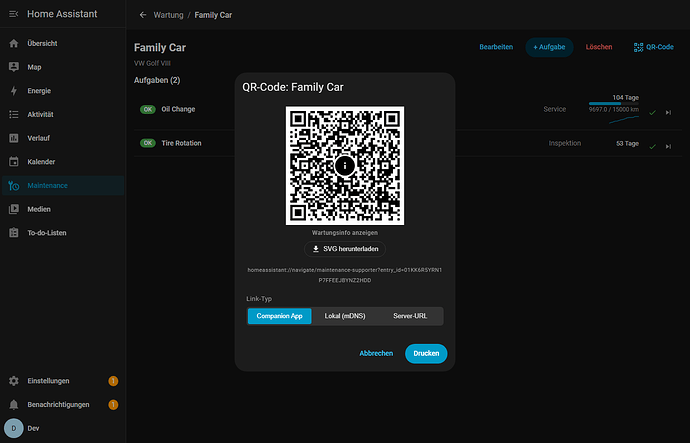Click the SVG download arrow icon
Screen dimensions: 690x443
pyautogui.click(x=316, y=249)
